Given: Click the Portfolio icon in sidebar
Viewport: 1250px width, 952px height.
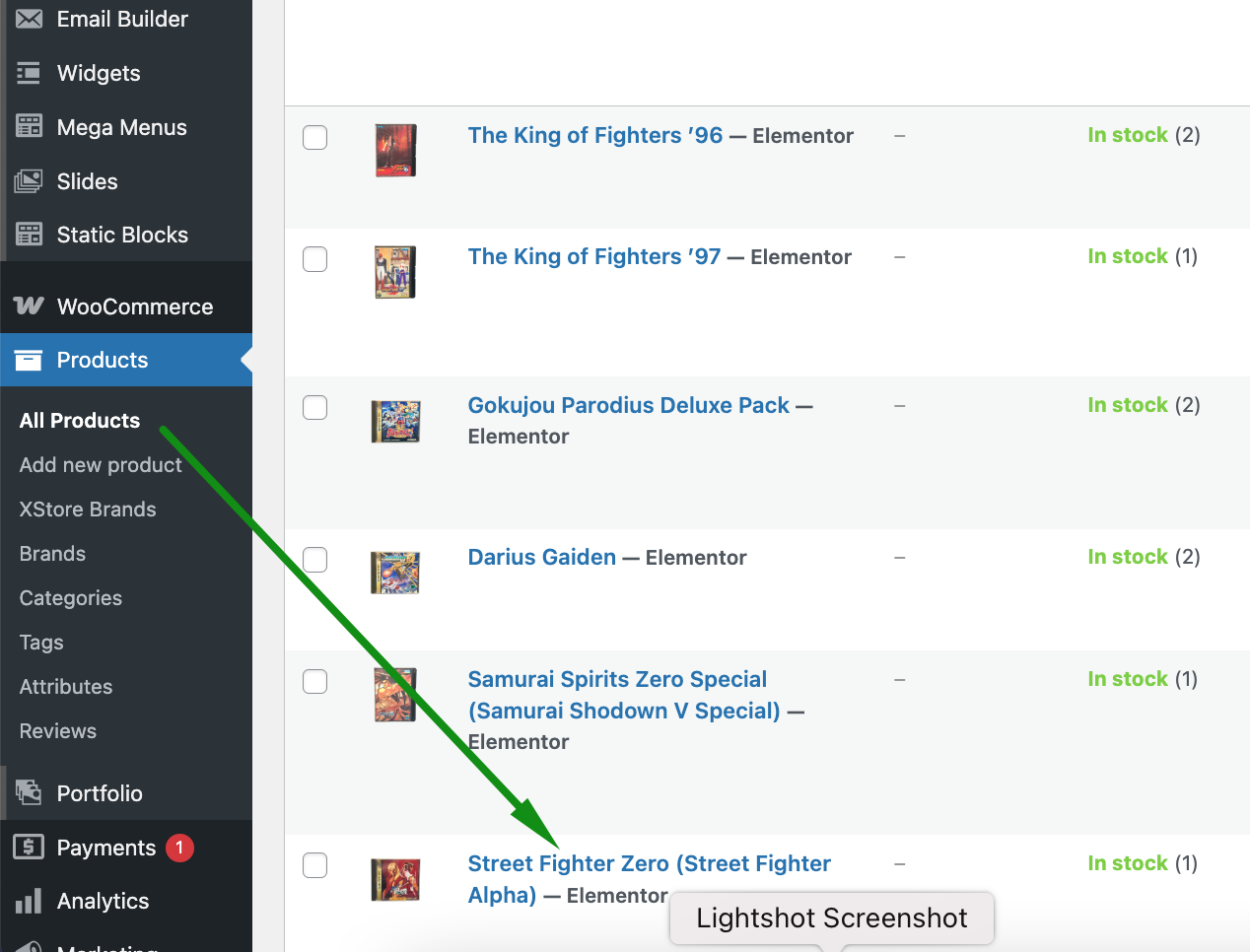Looking at the screenshot, I should [29, 791].
